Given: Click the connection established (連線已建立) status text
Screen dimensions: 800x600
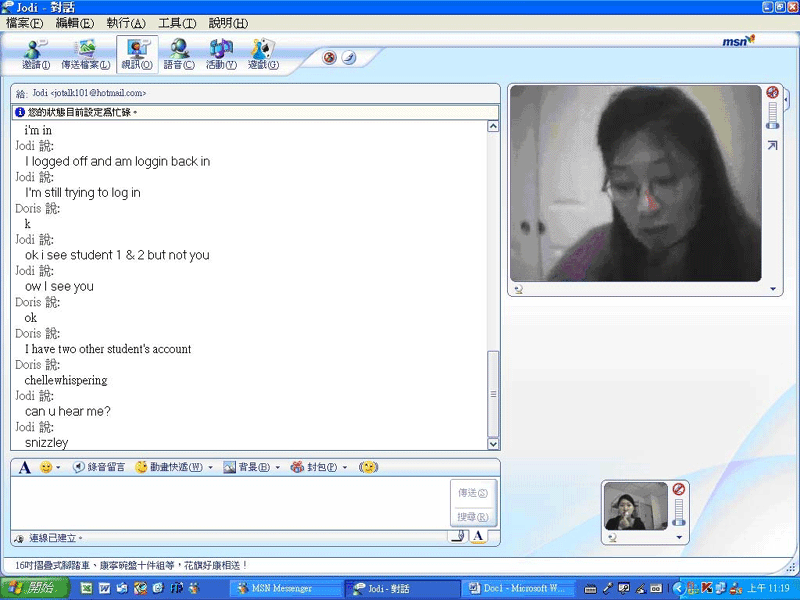Looking at the screenshot, I should coord(55,538).
